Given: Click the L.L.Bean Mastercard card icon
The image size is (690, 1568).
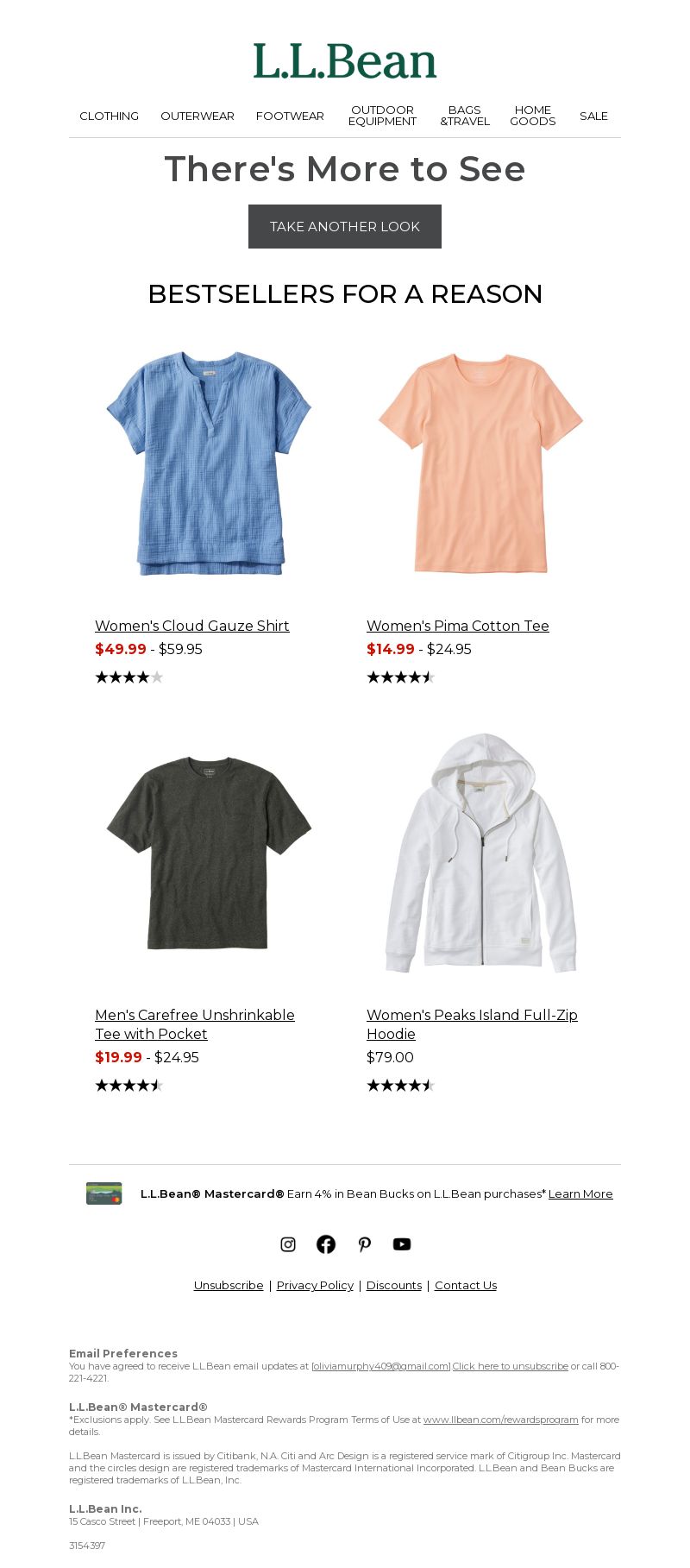Looking at the screenshot, I should (x=104, y=1193).
